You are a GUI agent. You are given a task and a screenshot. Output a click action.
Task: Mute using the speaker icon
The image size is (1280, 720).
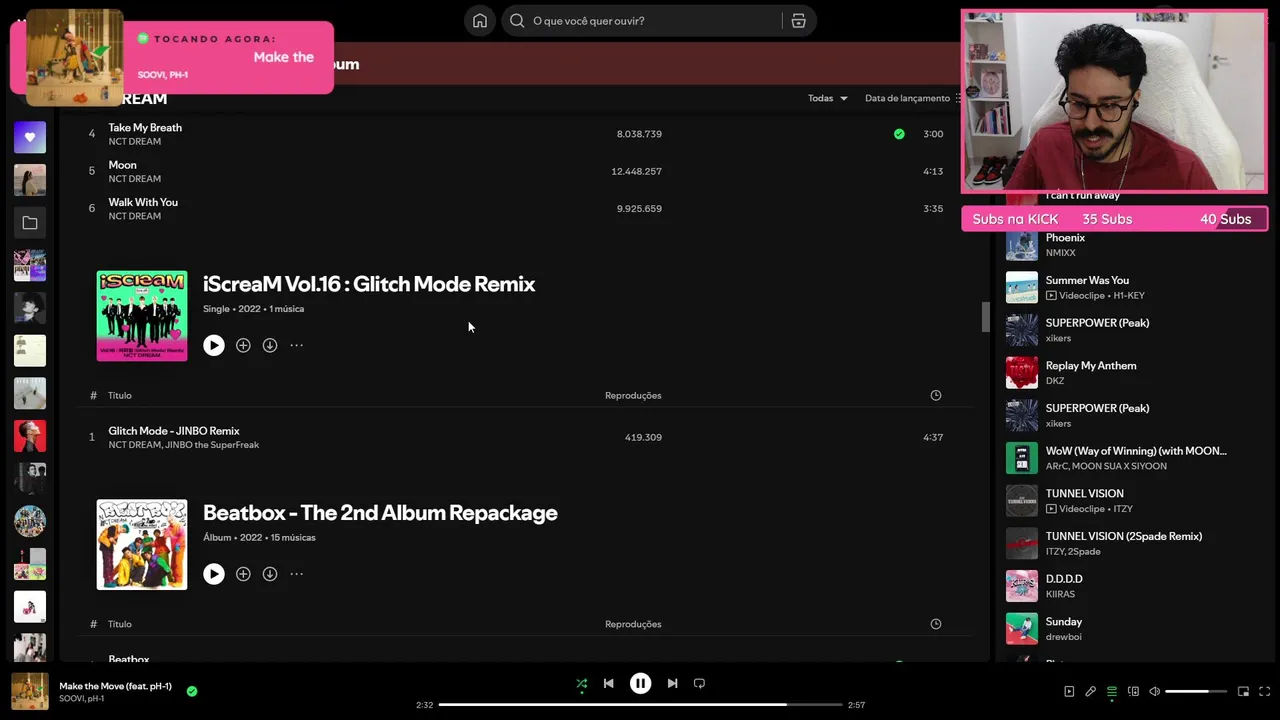(x=1154, y=691)
